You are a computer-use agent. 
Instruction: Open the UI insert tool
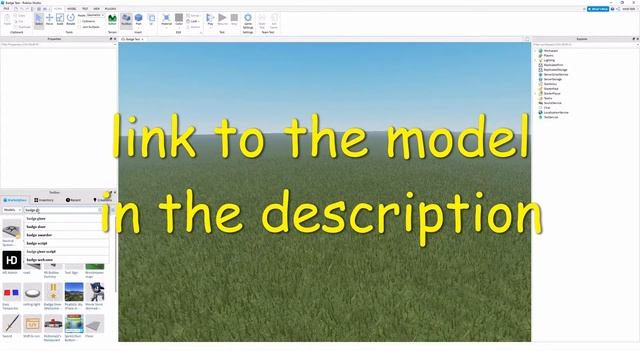click(151, 19)
